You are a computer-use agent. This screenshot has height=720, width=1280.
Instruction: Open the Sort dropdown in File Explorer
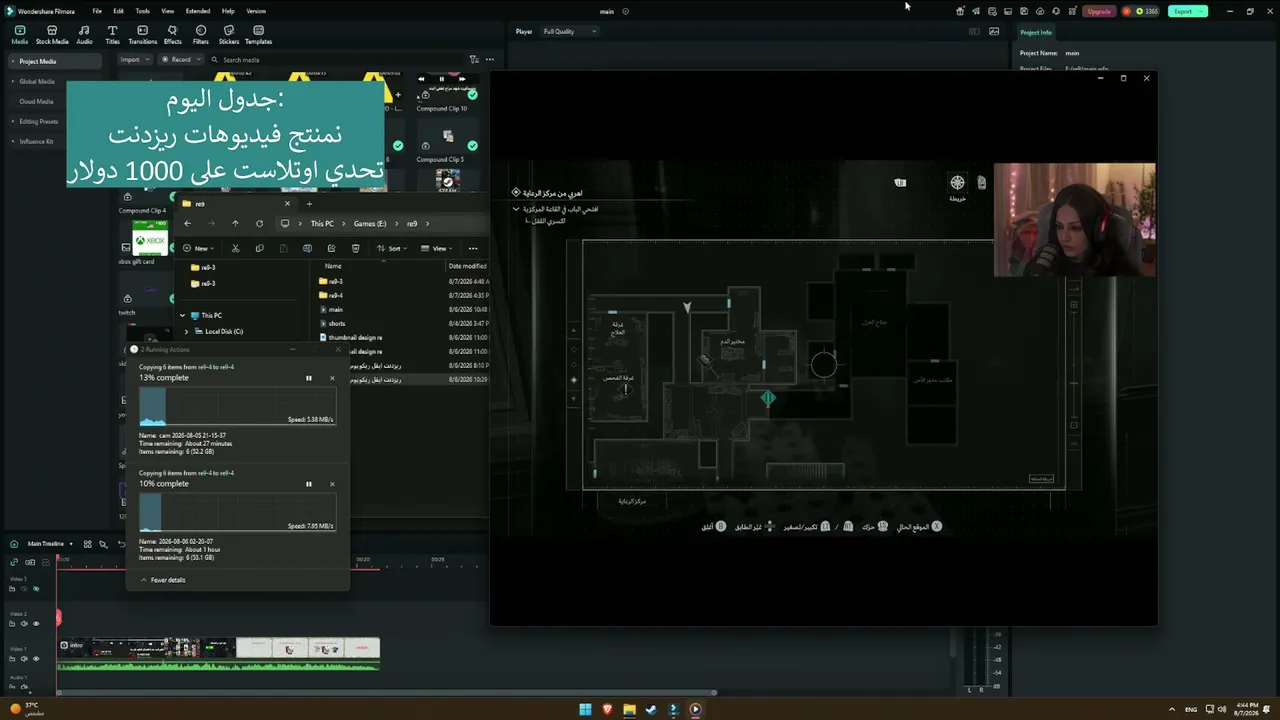pyautogui.click(x=393, y=249)
